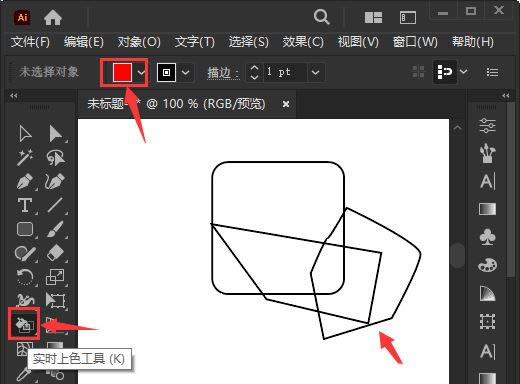Select the Live Paint Bucket tool
This screenshot has height=384, width=520.
pos(24,324)
